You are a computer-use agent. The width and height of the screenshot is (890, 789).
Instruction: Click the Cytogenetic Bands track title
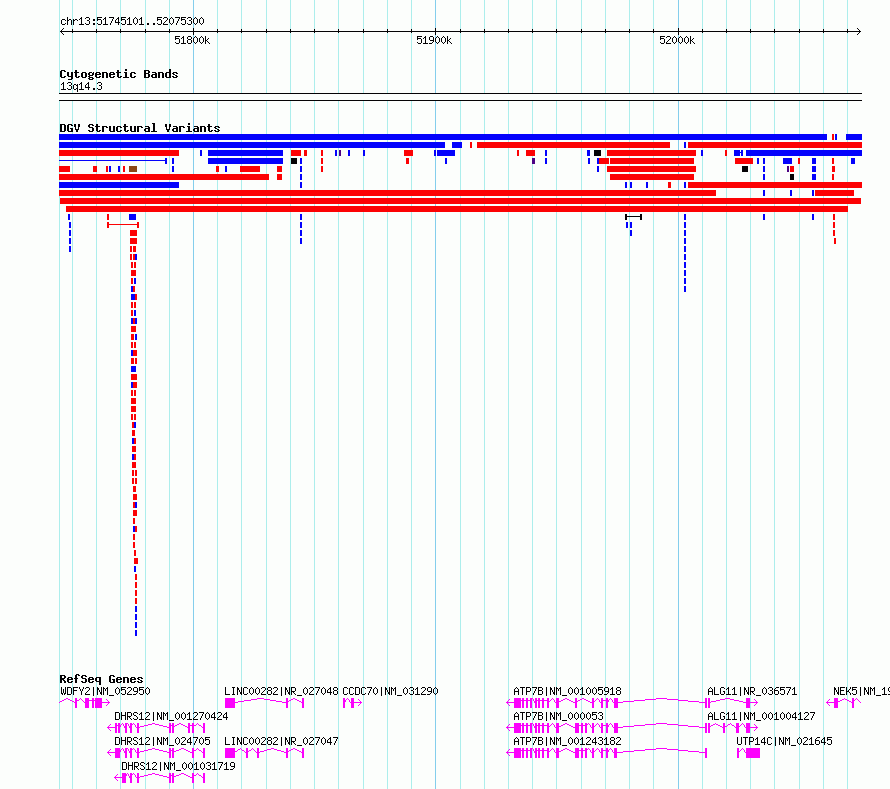pos(119,74)
